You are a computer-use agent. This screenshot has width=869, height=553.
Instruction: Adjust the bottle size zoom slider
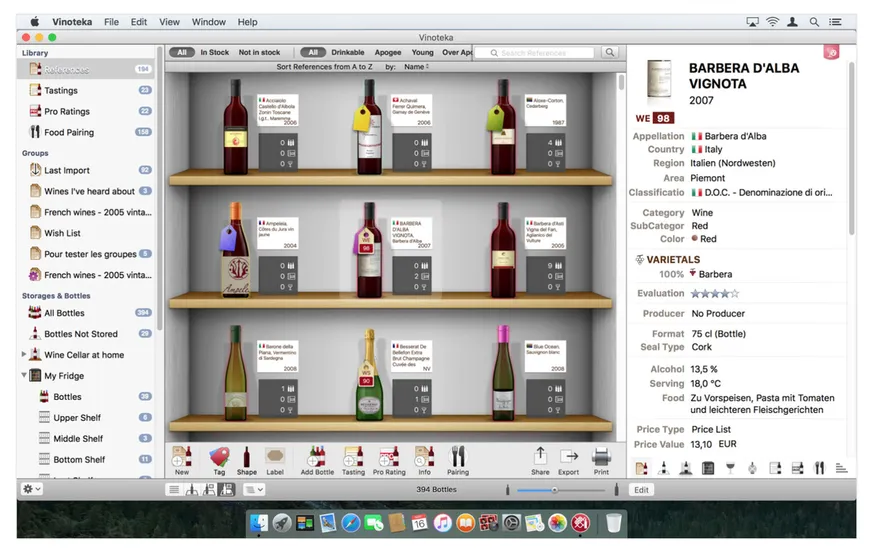(x=554, y=490)
